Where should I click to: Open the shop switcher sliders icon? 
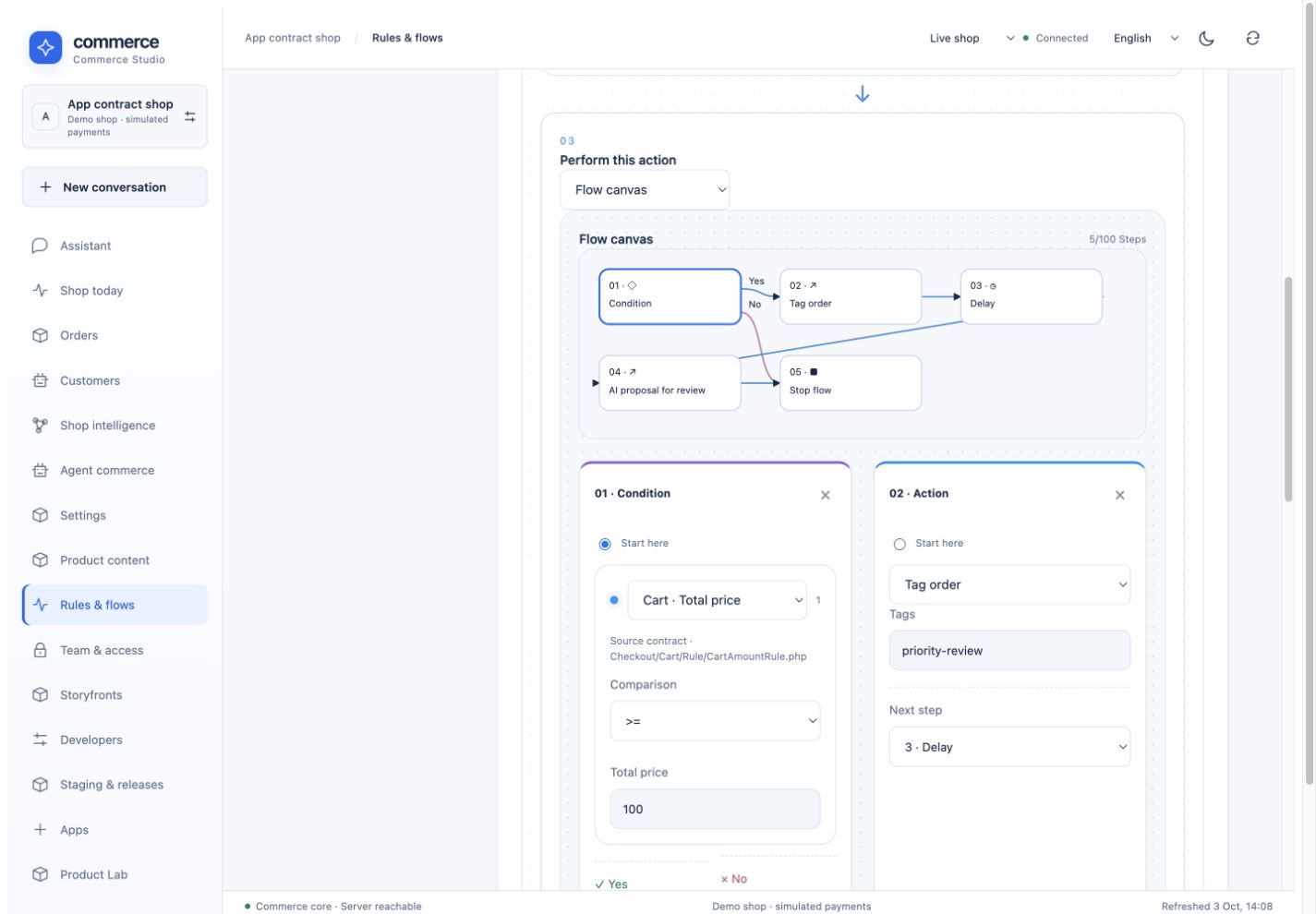tap(190, 117)
